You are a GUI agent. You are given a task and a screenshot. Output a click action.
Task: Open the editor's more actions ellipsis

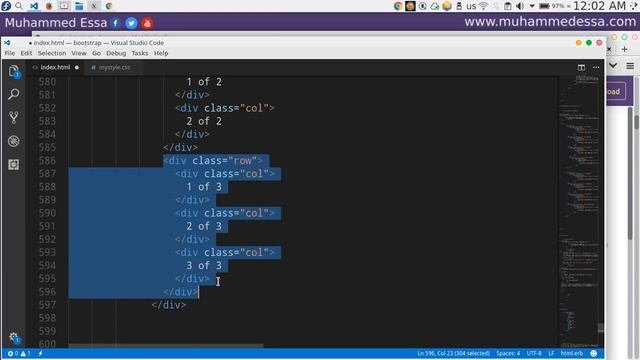(596, 67)
